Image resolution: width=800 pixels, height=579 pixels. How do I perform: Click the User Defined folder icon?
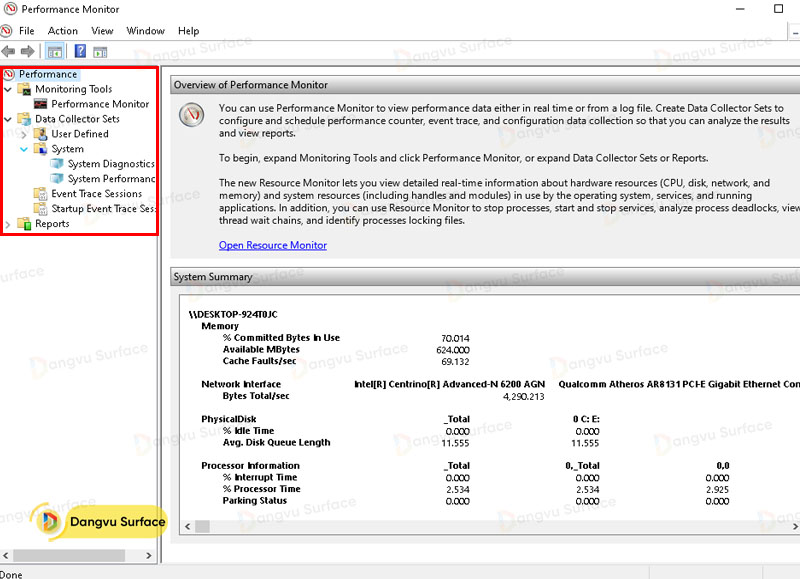(x=41, y=134)
